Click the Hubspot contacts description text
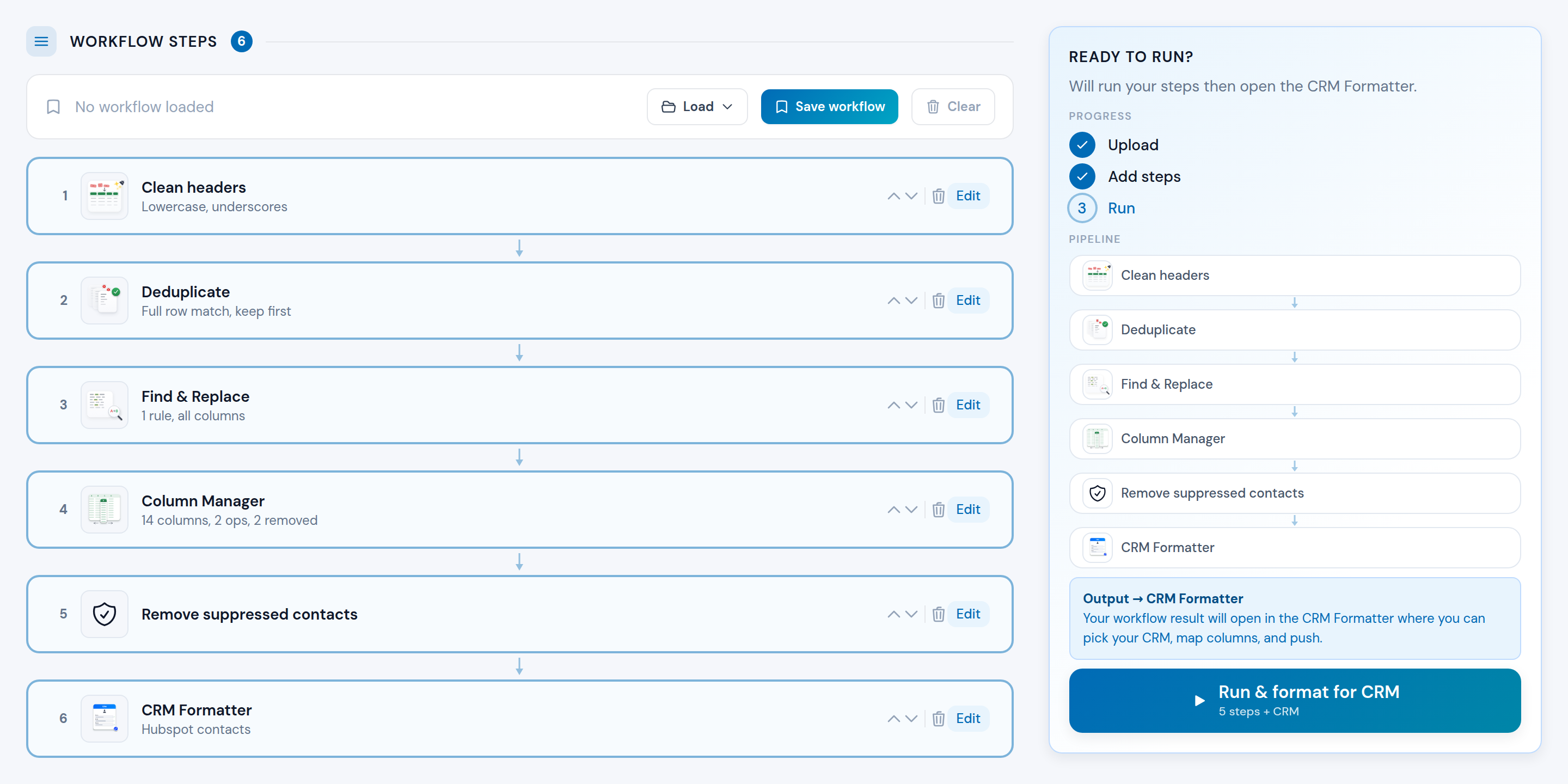The width and height of the screenshot is (1568, 784). pos(196,730)
